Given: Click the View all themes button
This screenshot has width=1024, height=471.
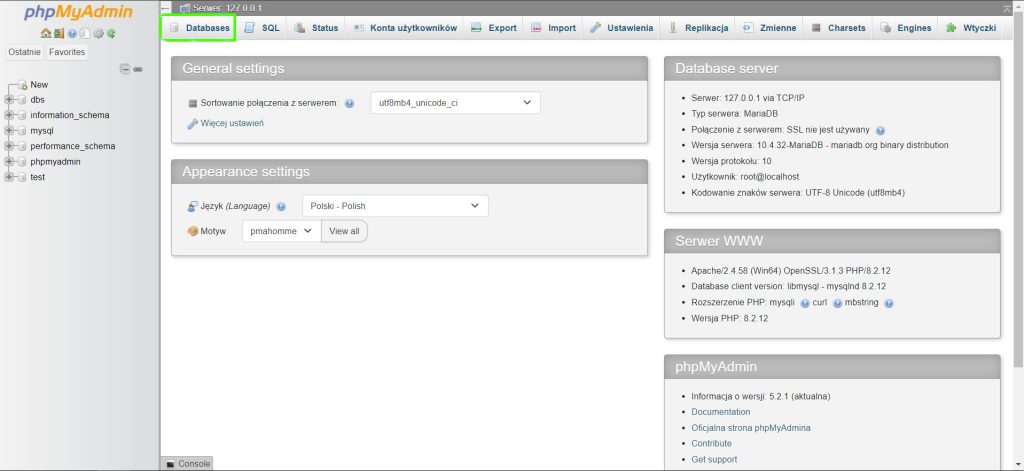Looking at the screenshot, I should pyautogui.click(x=344, y=231).
